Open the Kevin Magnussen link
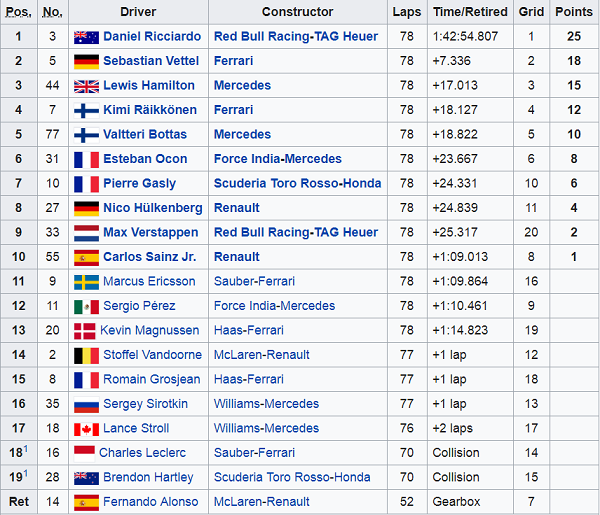Screen dimensions: 600x515 tap(150, 330)
